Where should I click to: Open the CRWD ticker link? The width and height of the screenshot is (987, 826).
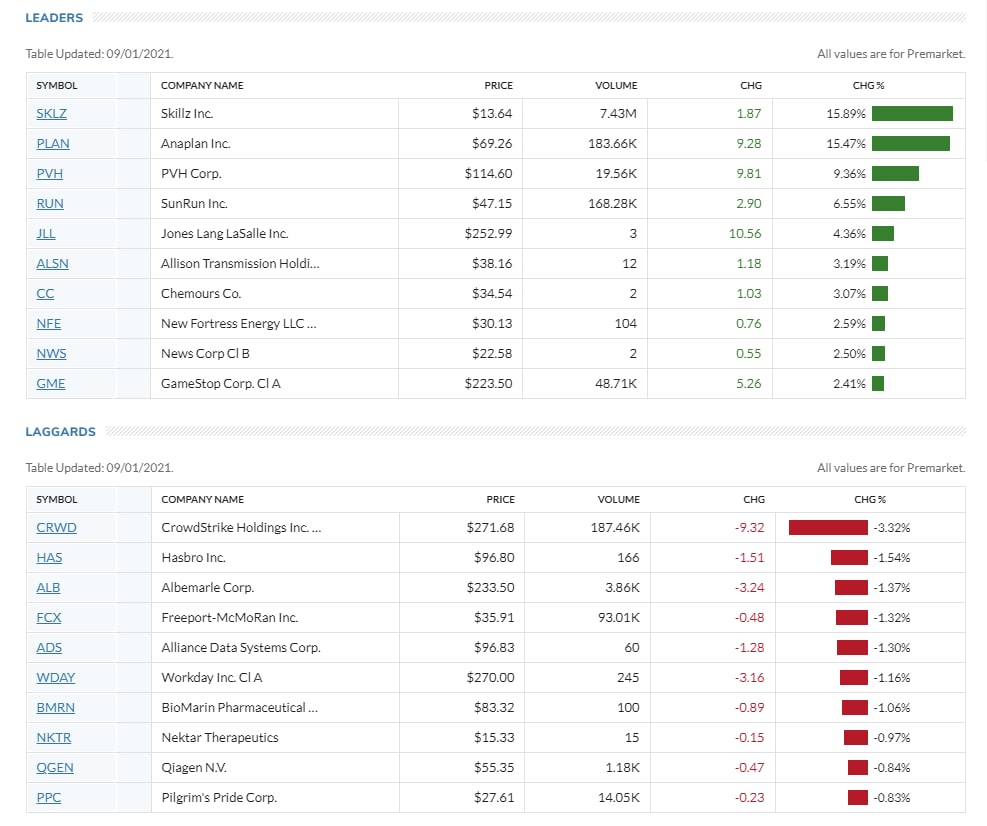point(56,528)
